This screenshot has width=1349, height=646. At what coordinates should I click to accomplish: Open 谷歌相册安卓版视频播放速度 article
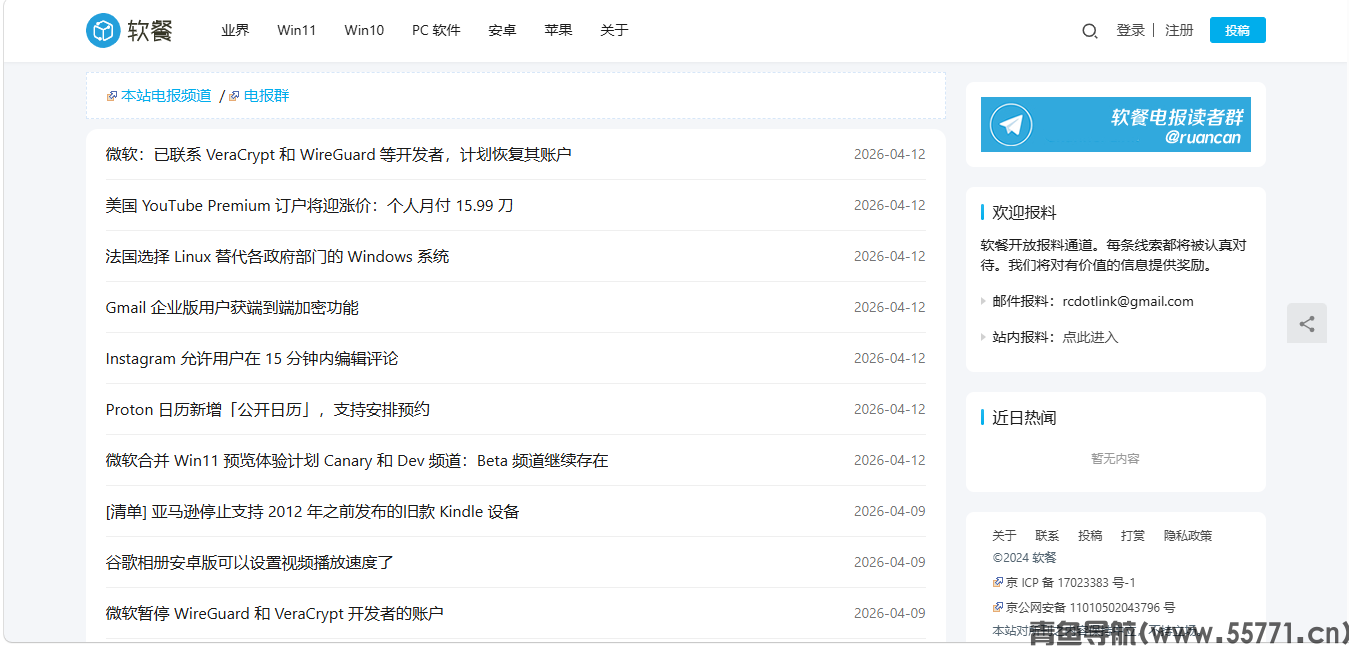(249, 563)
